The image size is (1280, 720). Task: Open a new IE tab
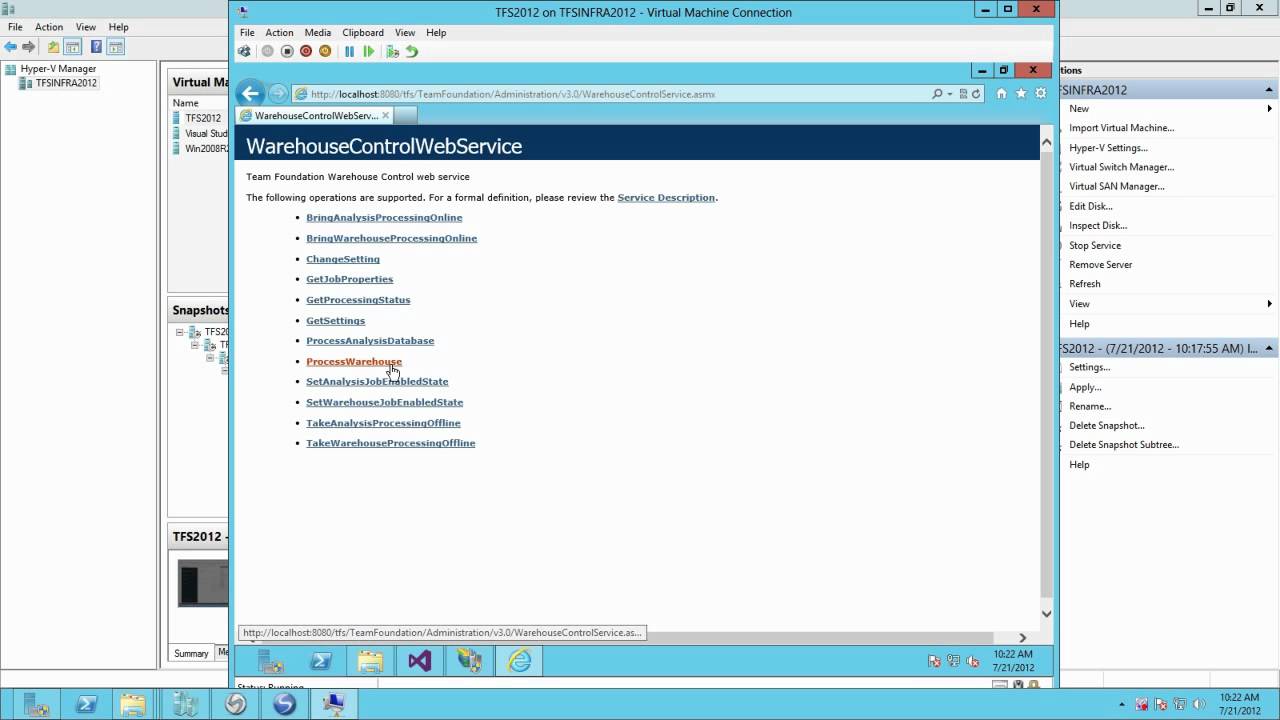405,115
